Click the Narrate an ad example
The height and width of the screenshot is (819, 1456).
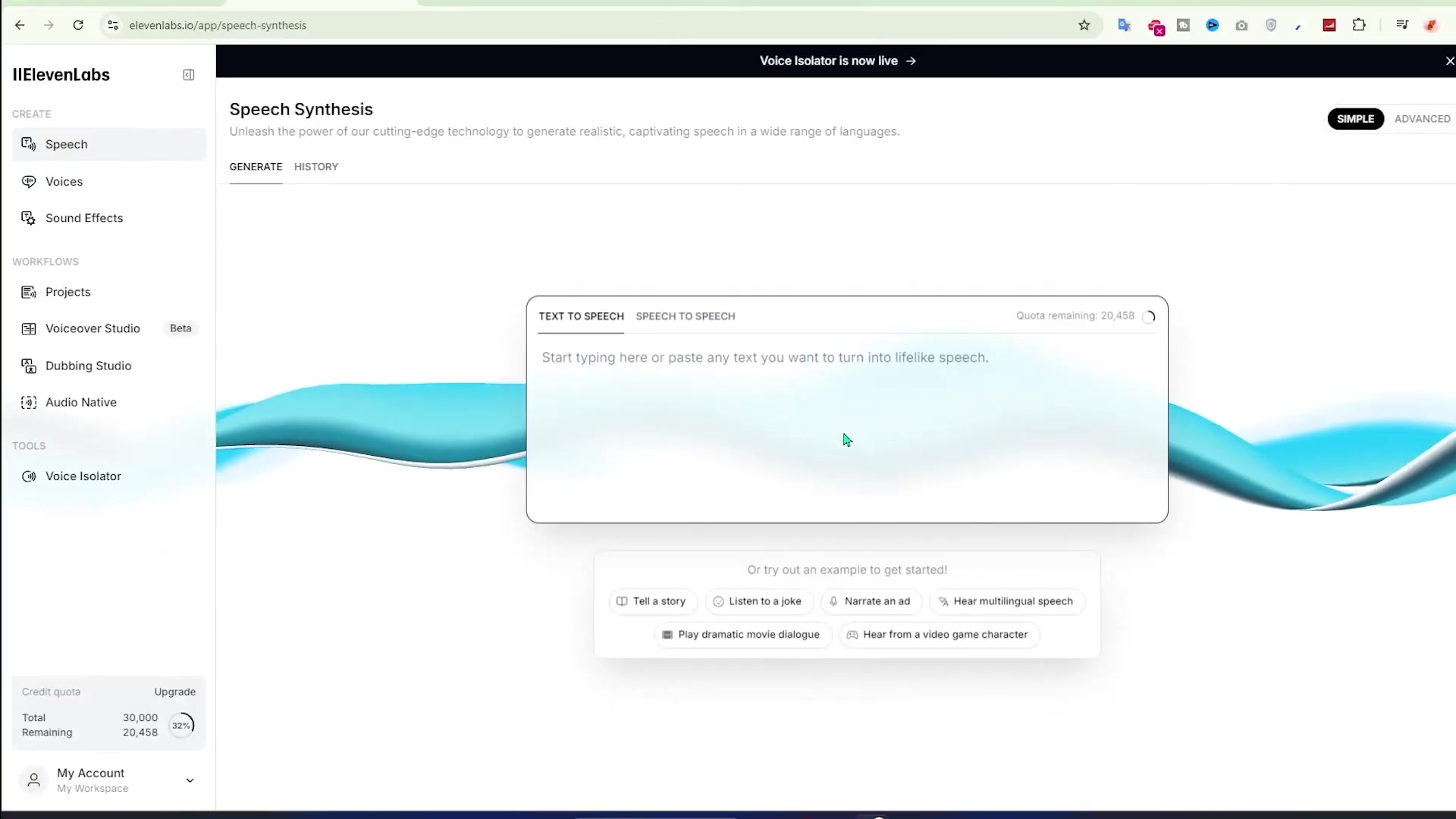click(x=871, y=601)
